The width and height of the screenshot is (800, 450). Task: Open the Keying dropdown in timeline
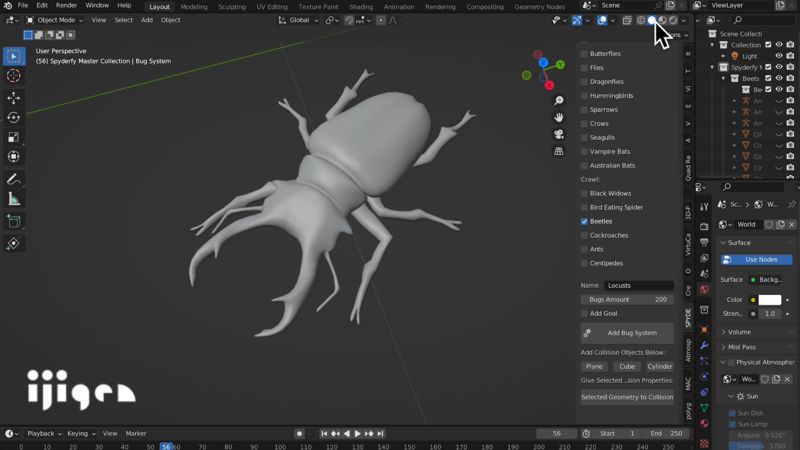tap(81, 434)
